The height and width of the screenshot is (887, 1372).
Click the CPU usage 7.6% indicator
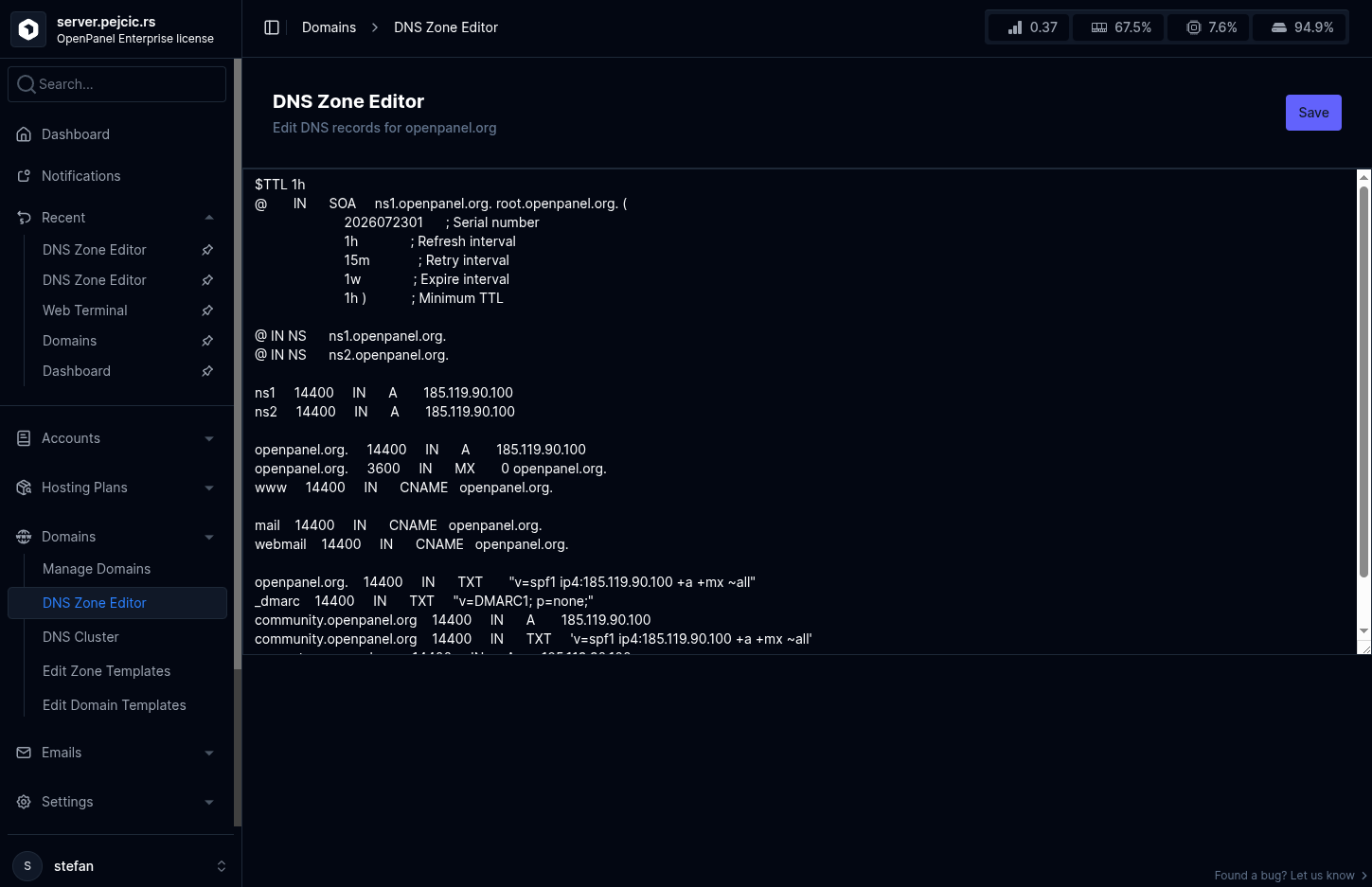(x=1210, y=27)
